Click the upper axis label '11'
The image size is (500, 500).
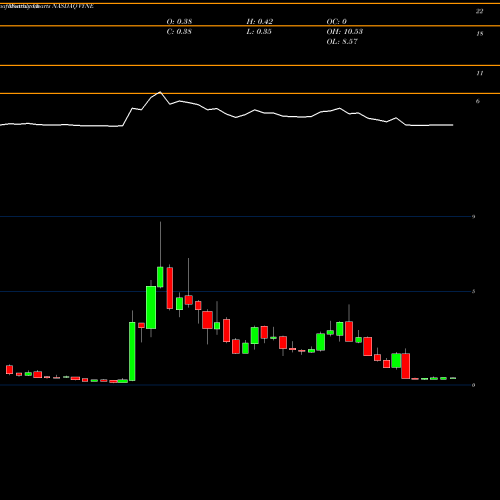(480, 73)
